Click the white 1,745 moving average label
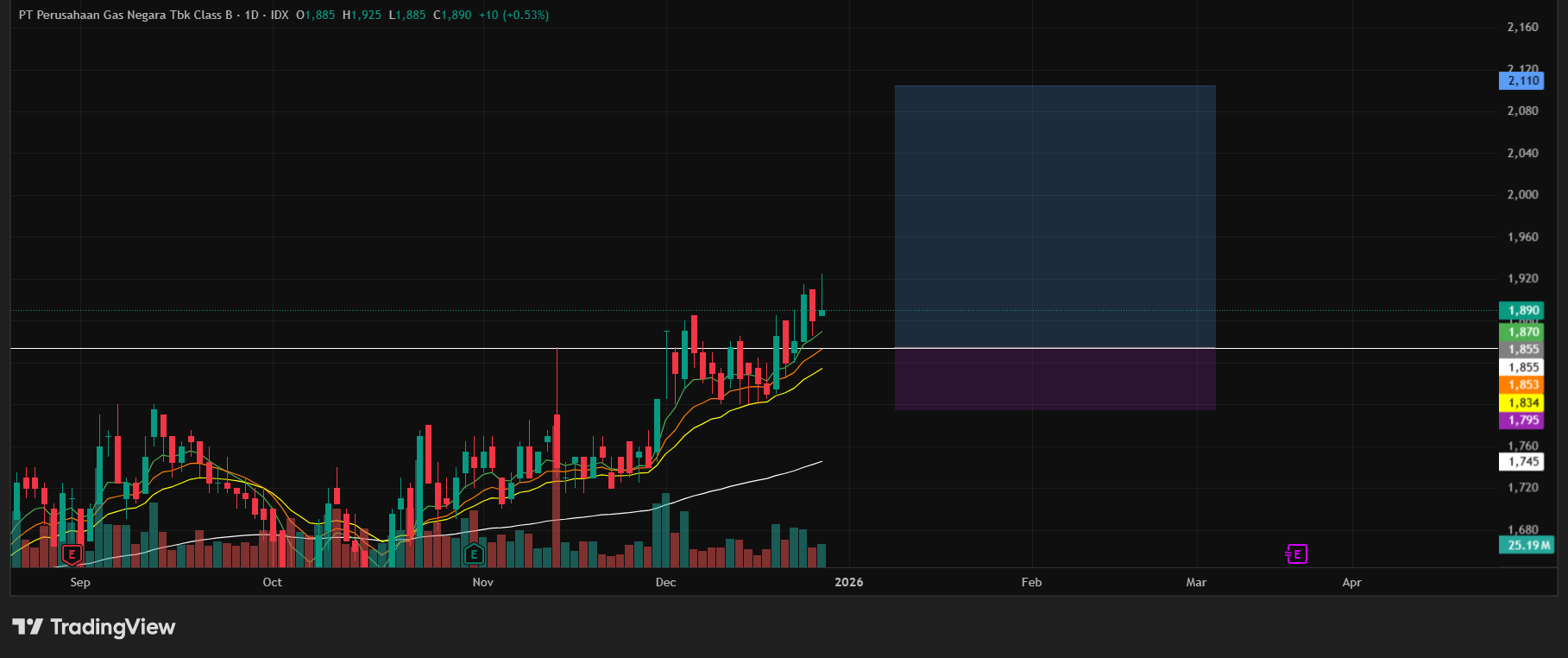The height and width of the screenshot is (658, 1568). (x=1521, y=462)
